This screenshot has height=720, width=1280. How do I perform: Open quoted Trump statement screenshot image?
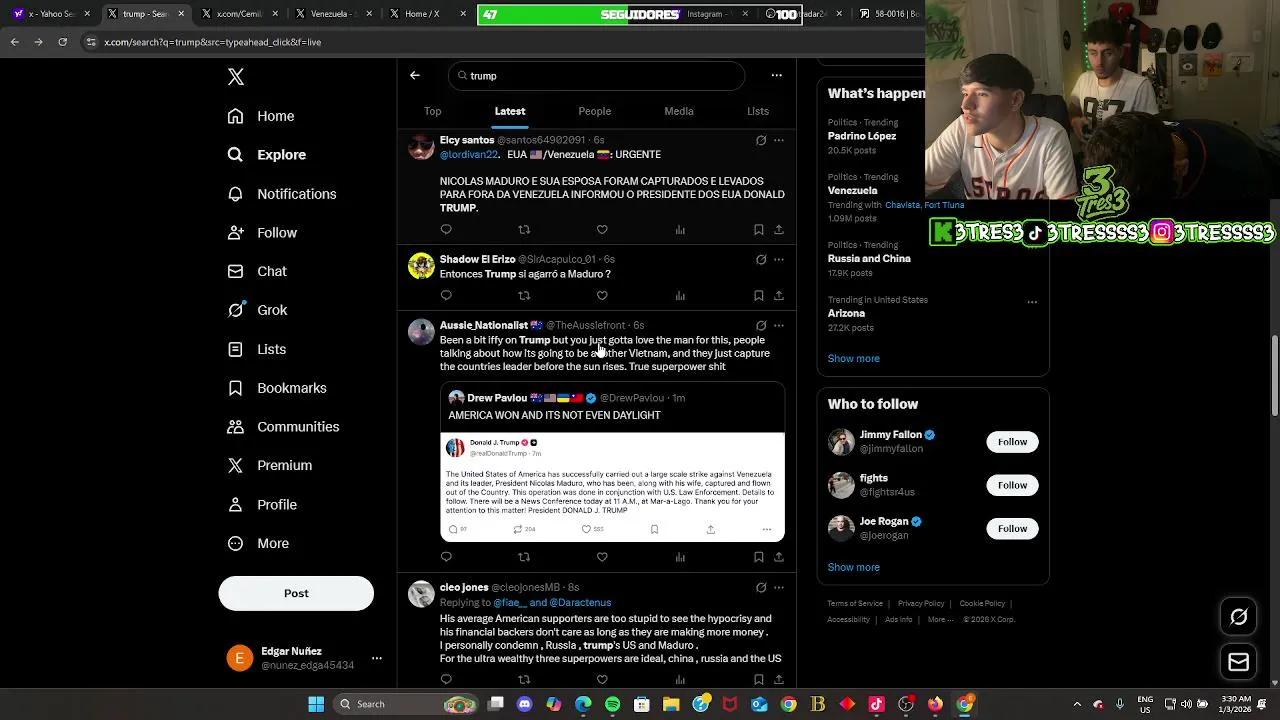click(x=612, y=486)
